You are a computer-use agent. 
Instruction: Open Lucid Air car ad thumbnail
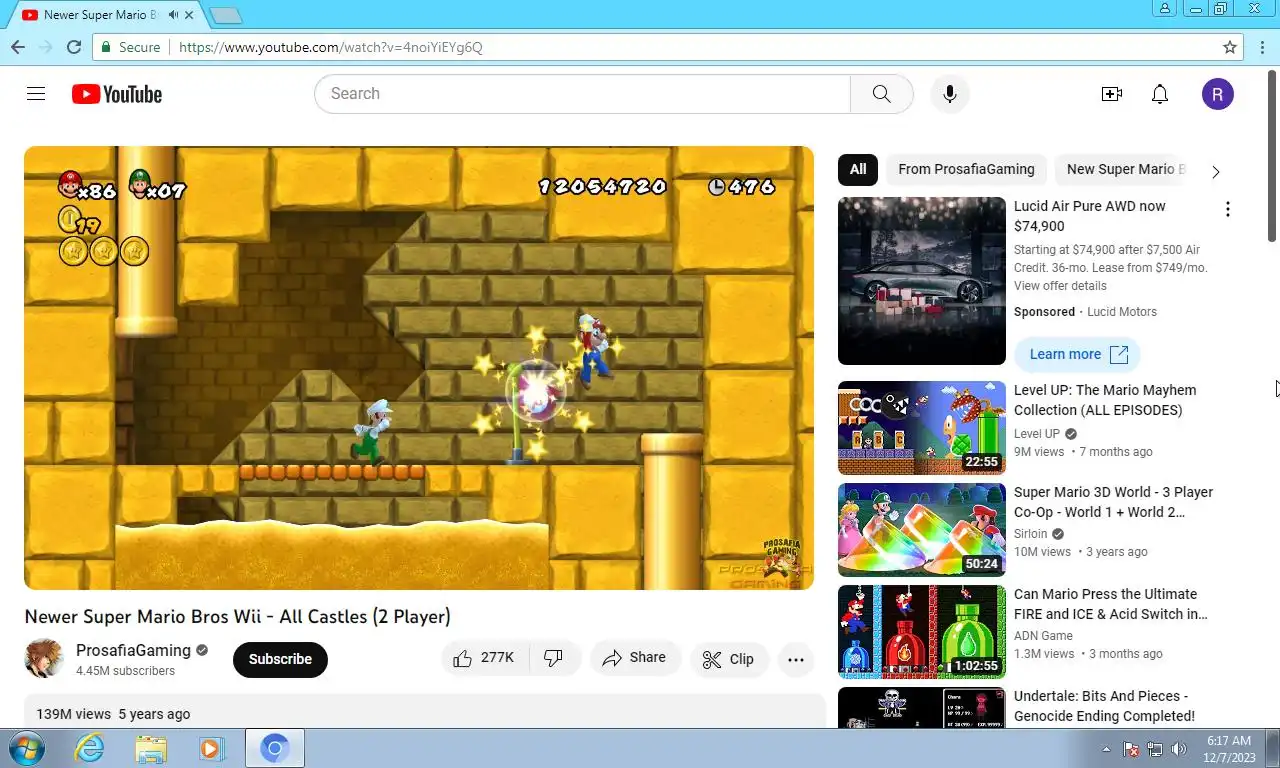click(922, 281)
